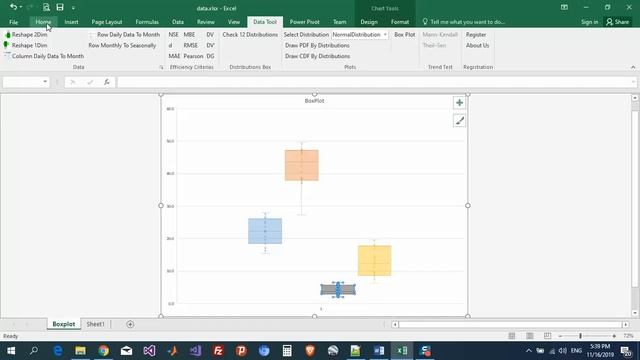Image resolution: width=640 pixels, height=360 pixels.
Task: Click Sign in link
Action: tap(589, 22)
